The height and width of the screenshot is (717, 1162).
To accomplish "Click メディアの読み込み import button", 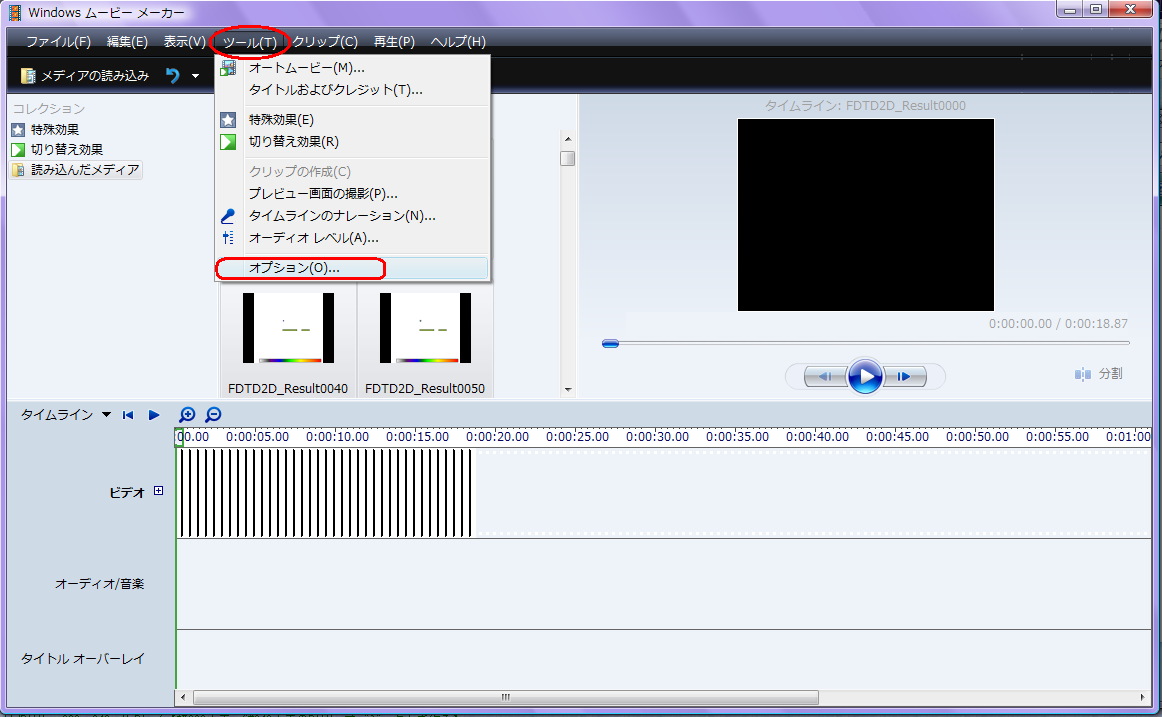I will [85, 76].
